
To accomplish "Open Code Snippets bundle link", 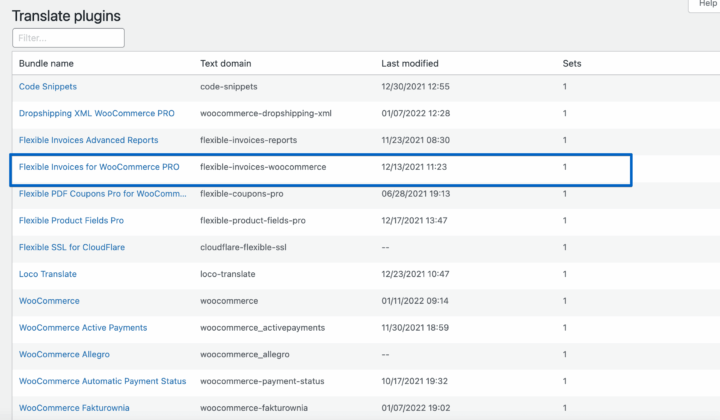I will click(48, 87).
